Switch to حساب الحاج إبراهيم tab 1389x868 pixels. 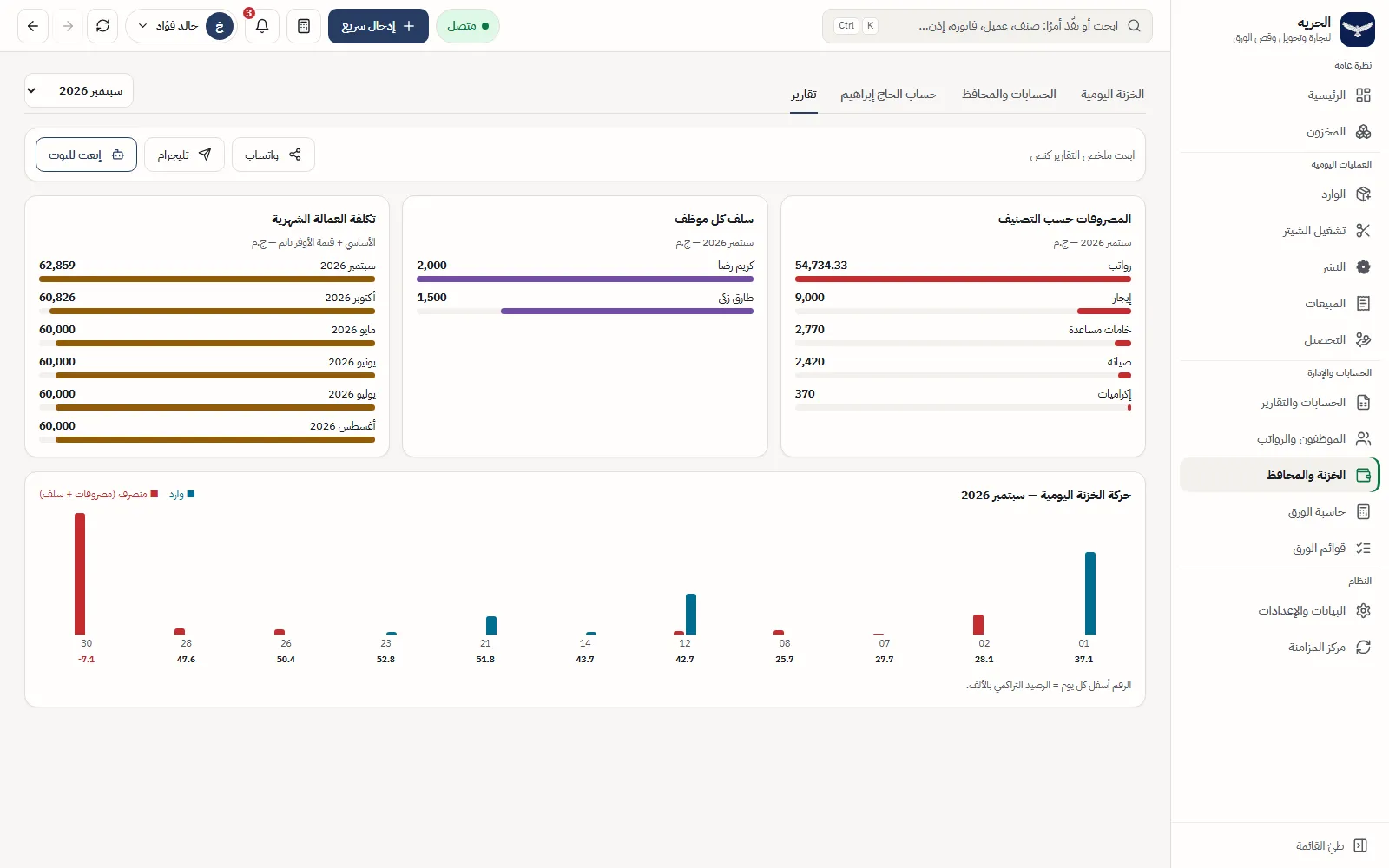point(889,95)
